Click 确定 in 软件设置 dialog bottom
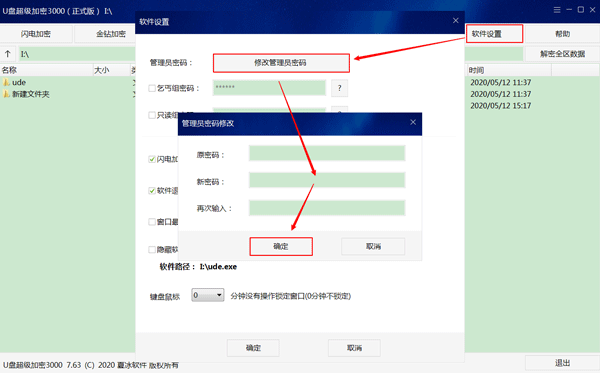600x373 pixels. [253, 348]
